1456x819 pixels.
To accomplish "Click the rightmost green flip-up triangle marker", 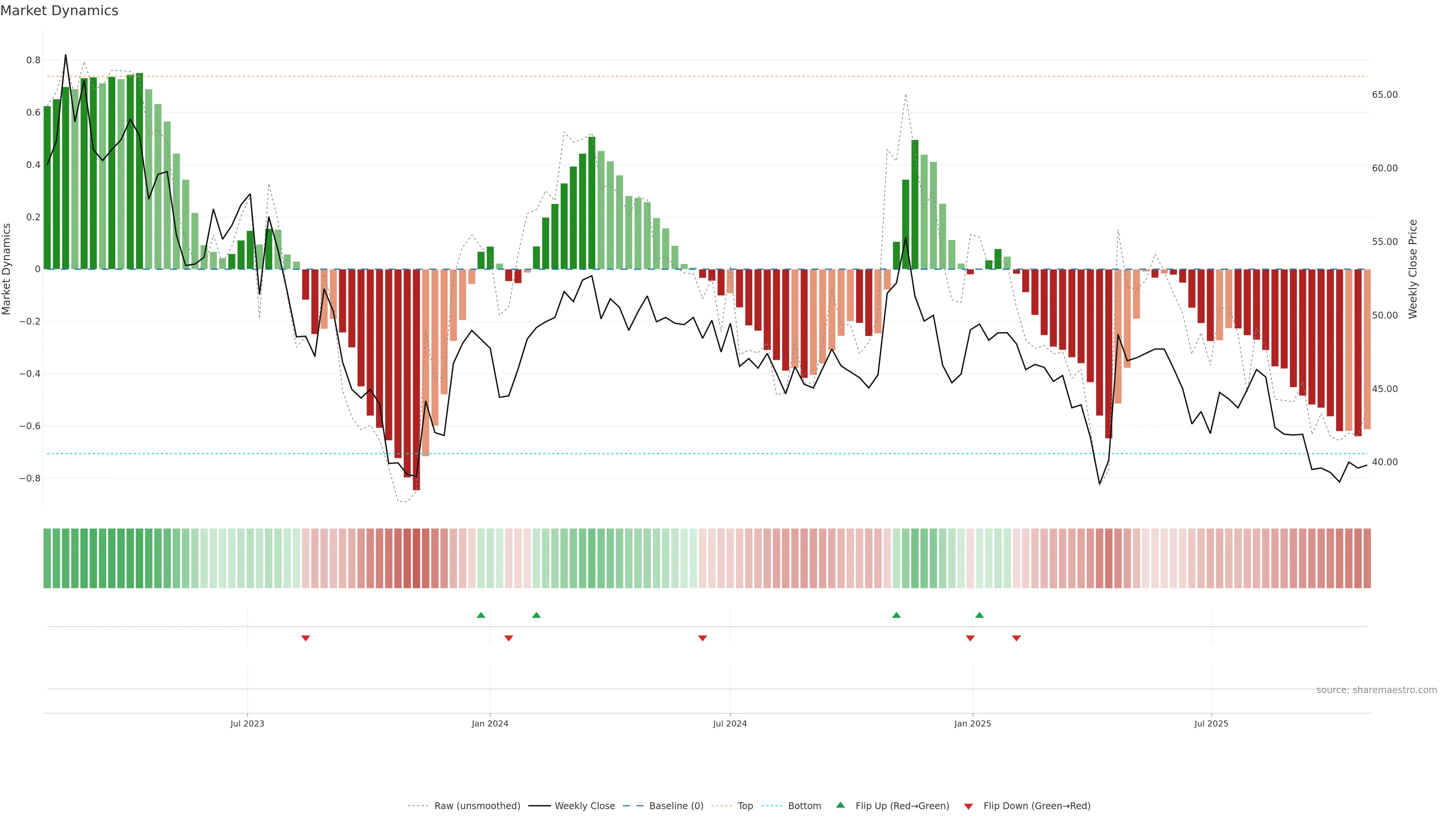I will [x=979, y=615].
